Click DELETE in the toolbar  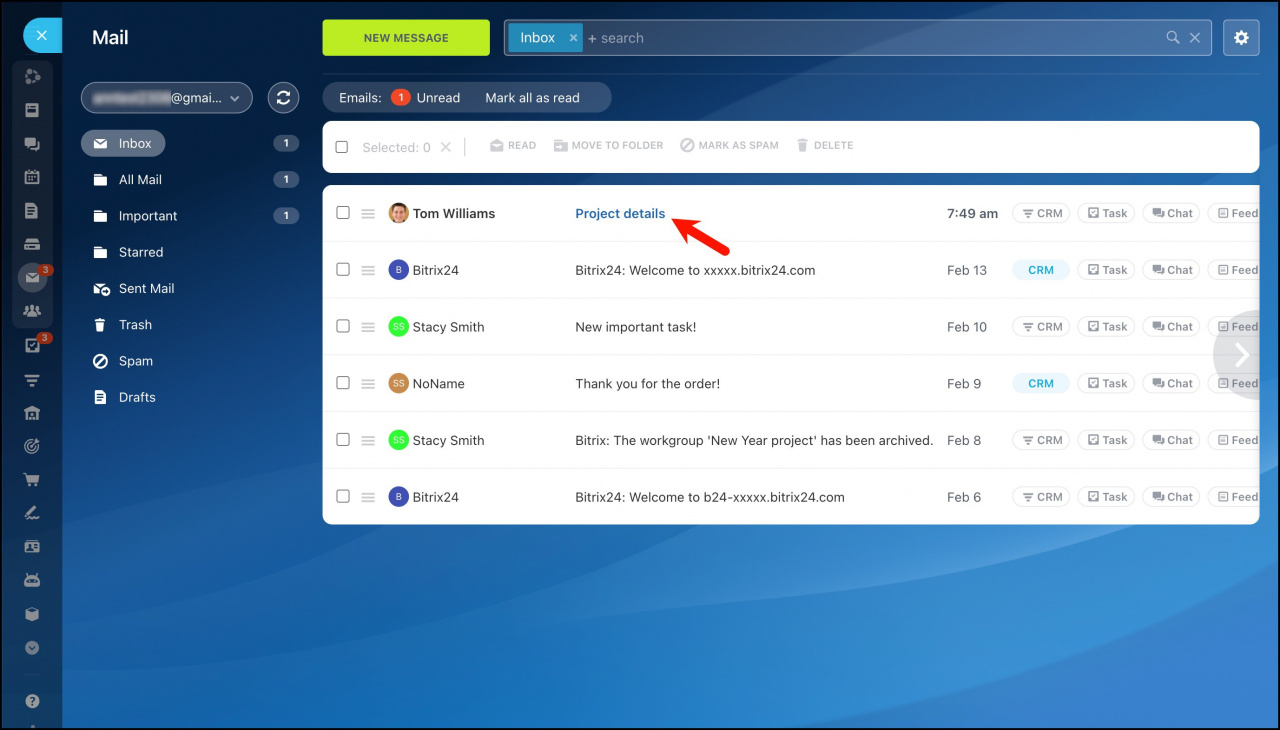(x=825, y=146)
